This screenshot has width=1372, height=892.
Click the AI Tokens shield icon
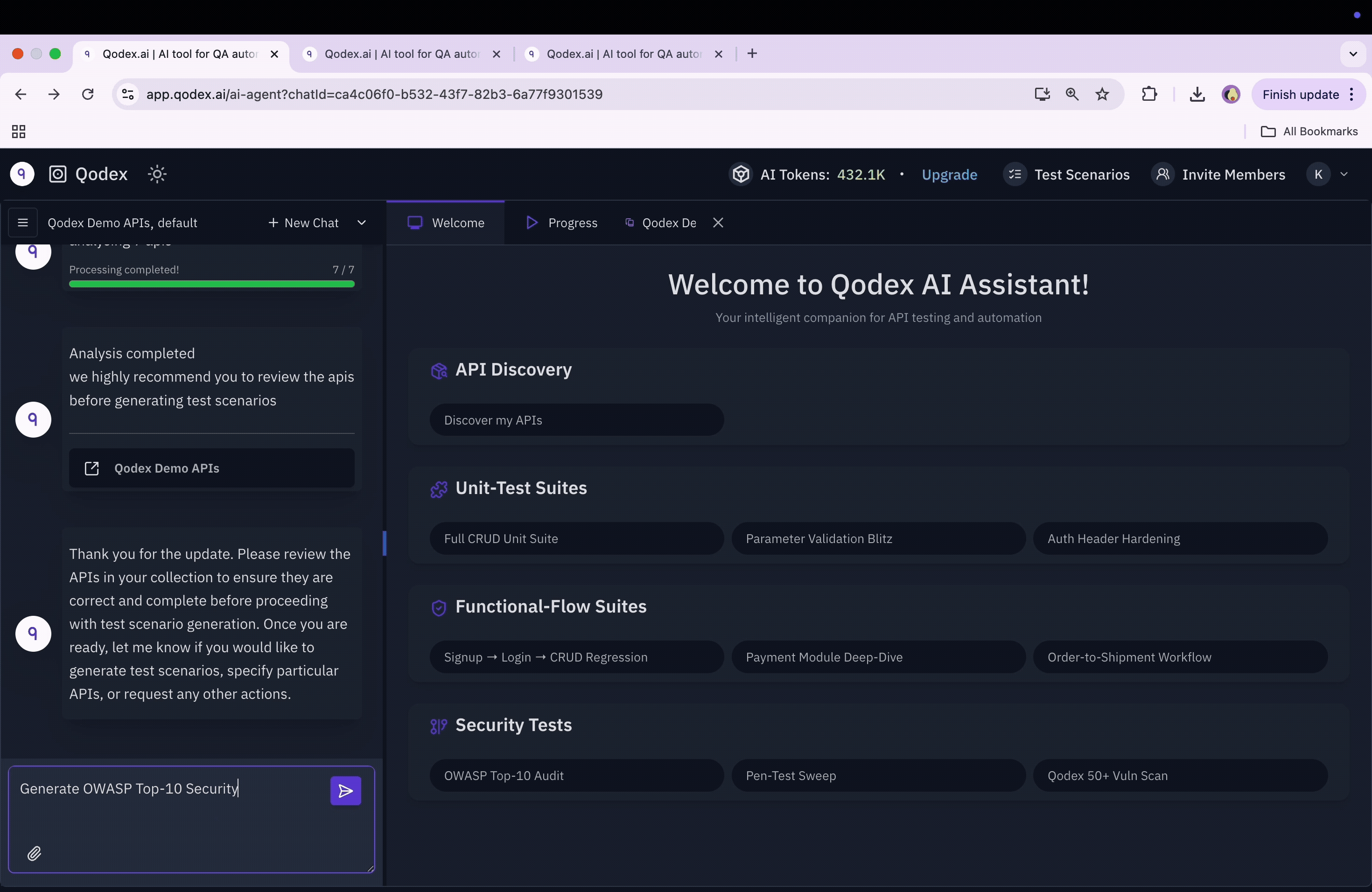coord(741,174)
